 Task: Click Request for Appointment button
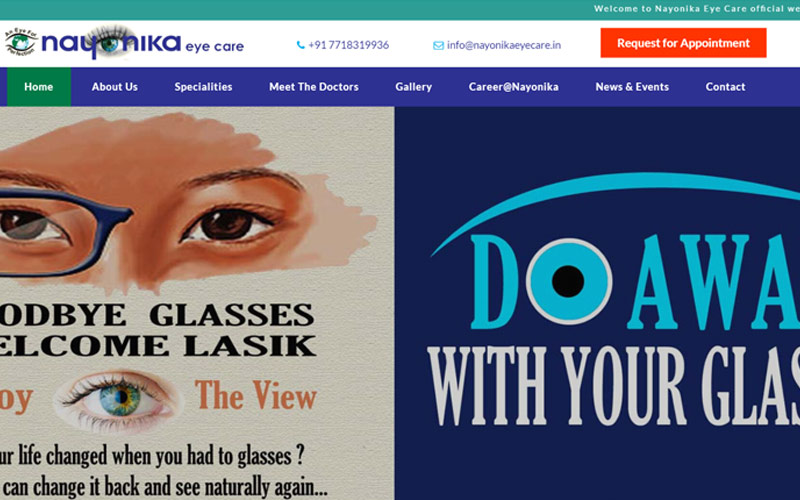tap(683, 43)
